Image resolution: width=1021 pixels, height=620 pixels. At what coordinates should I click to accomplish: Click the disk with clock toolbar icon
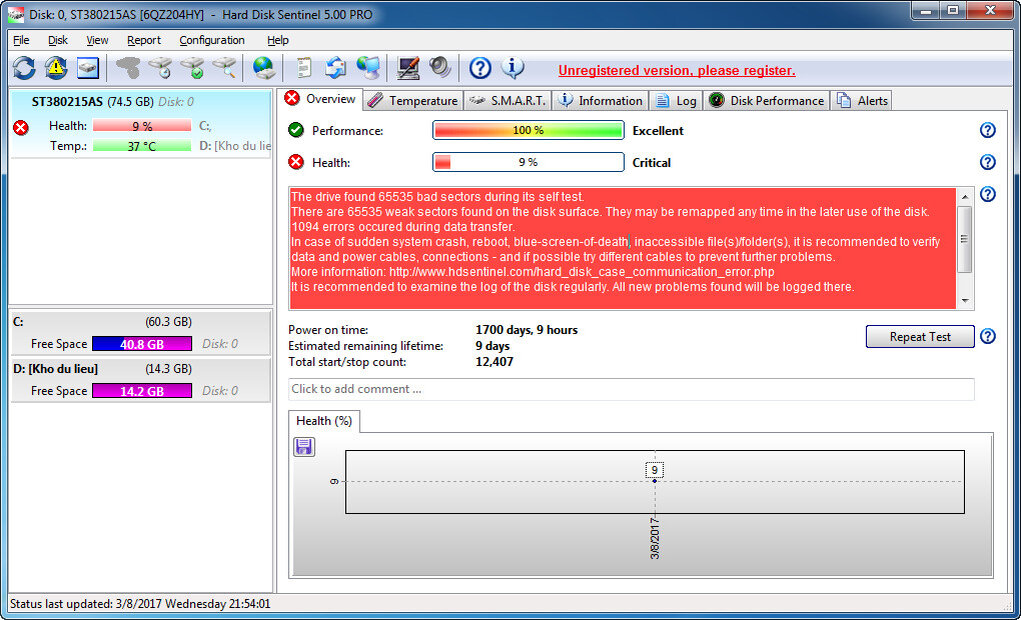160,68
